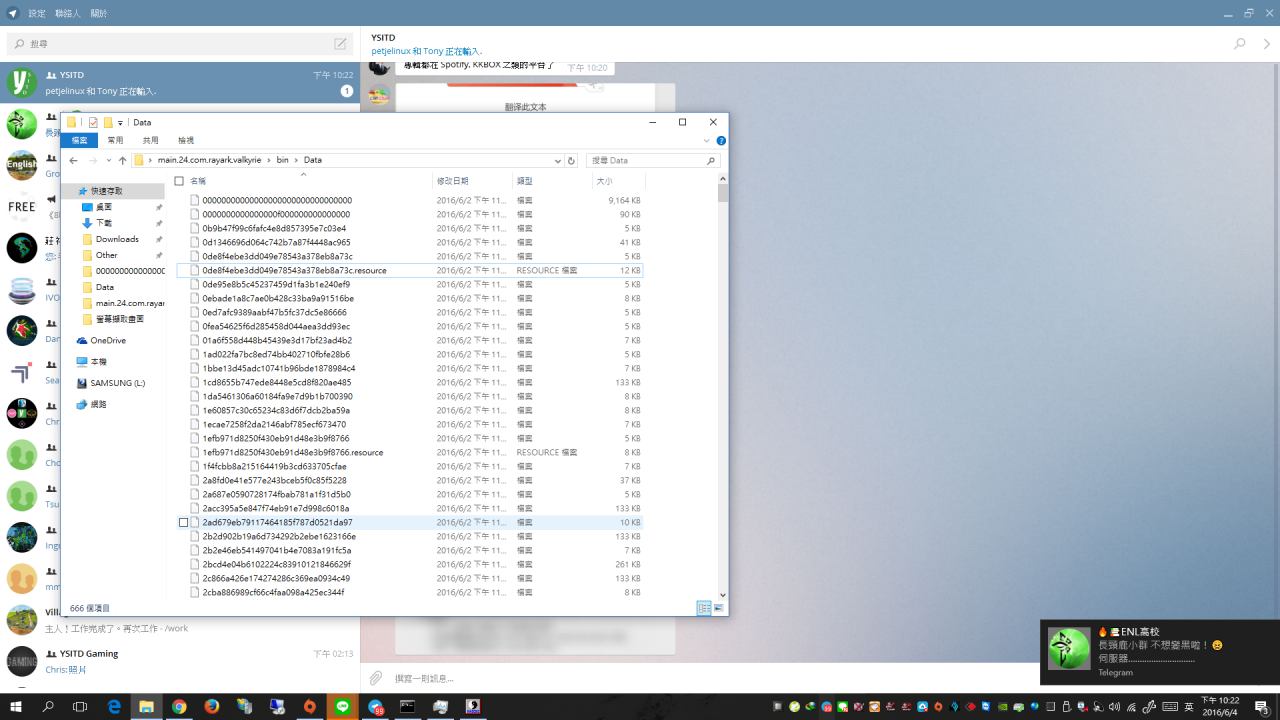Open the 檔案 tab in Explorer ribbon
The height and width of the screenshot is (720, 1280).
coord(79,141)
